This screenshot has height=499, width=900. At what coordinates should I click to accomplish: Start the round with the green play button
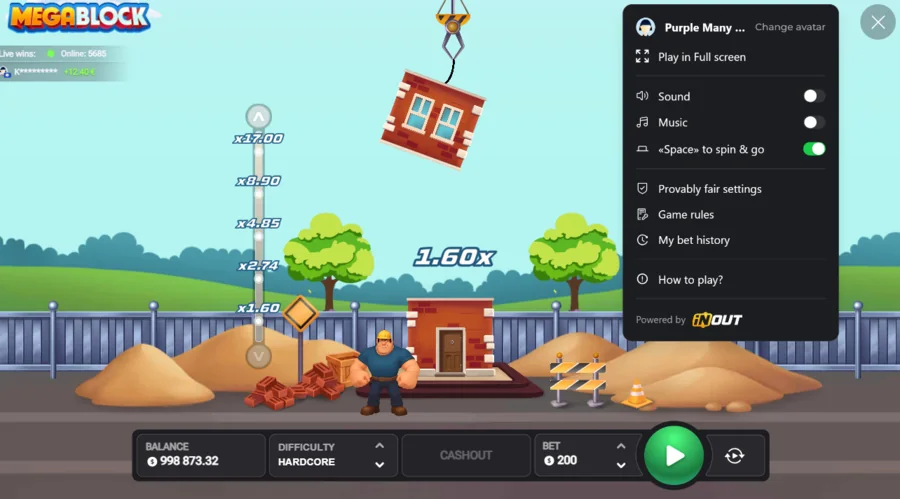pos(674,456)
